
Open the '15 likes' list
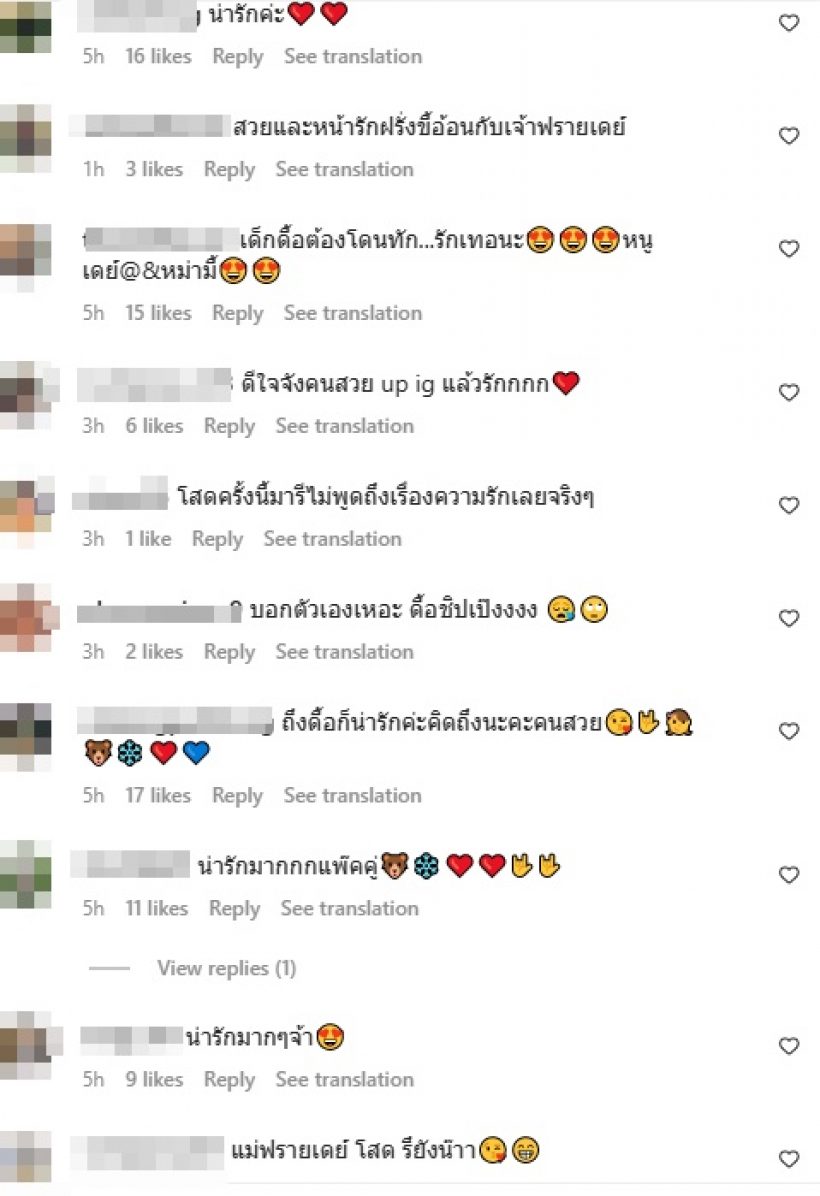tap(158, 313)
